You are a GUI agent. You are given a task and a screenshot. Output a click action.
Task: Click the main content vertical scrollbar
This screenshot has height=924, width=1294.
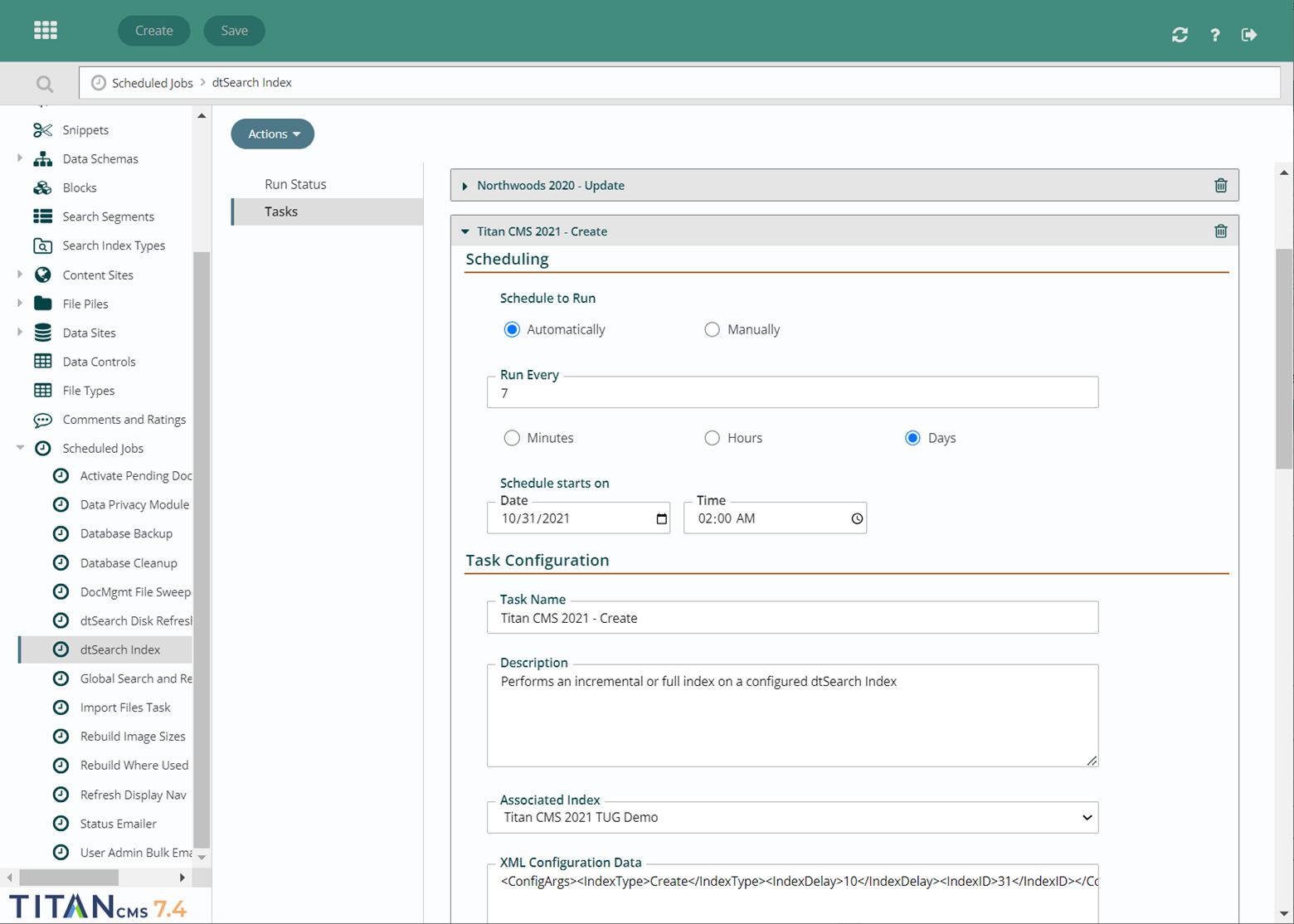point(1284,358)
